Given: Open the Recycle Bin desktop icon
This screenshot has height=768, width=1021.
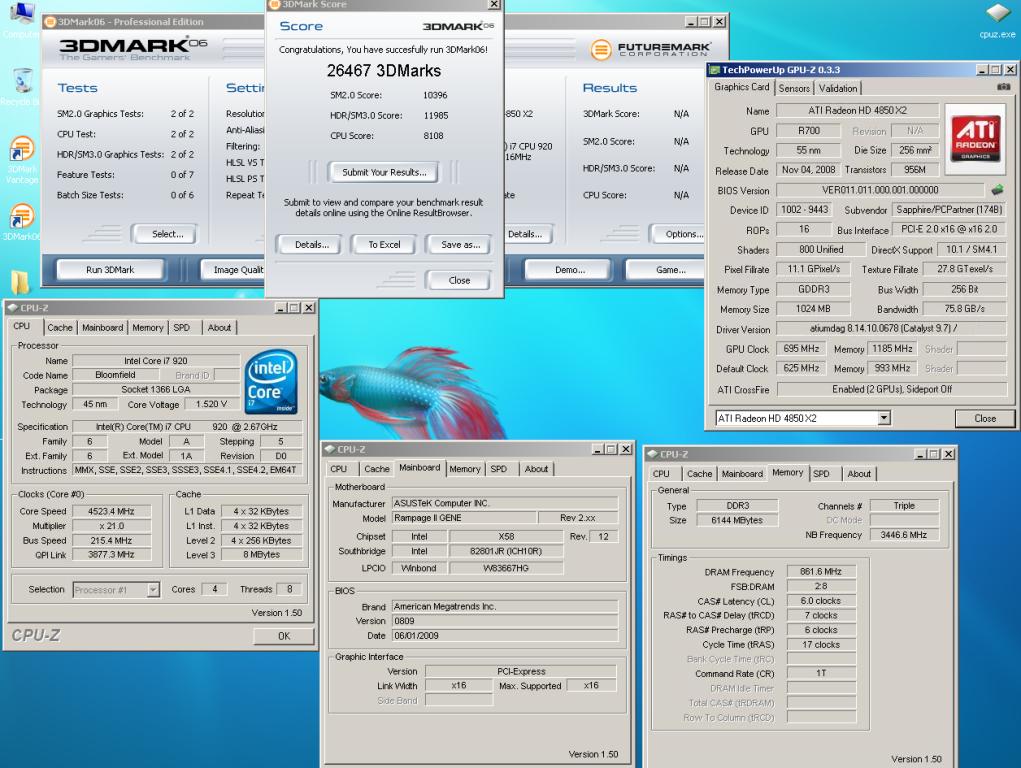Looking at the screenshot, I should tap(22, 85).
